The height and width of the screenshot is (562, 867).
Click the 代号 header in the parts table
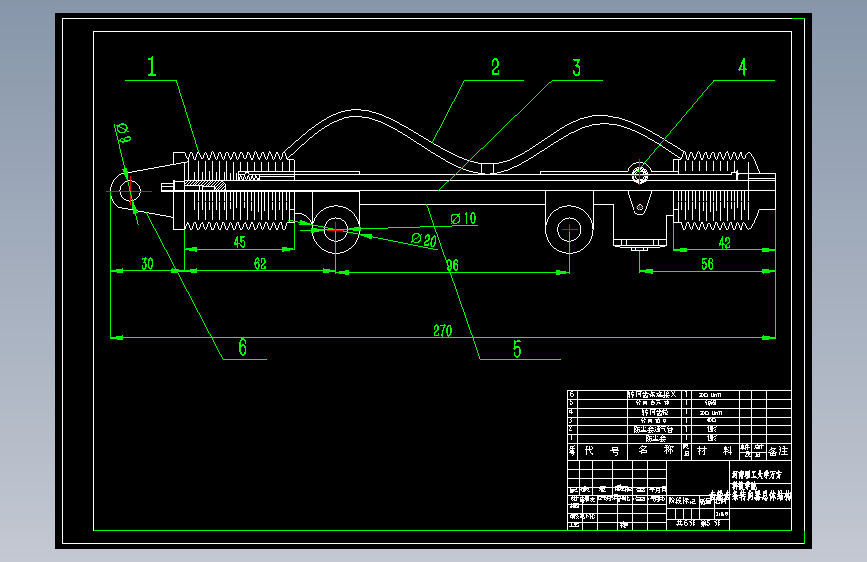(x=602, y=451)
